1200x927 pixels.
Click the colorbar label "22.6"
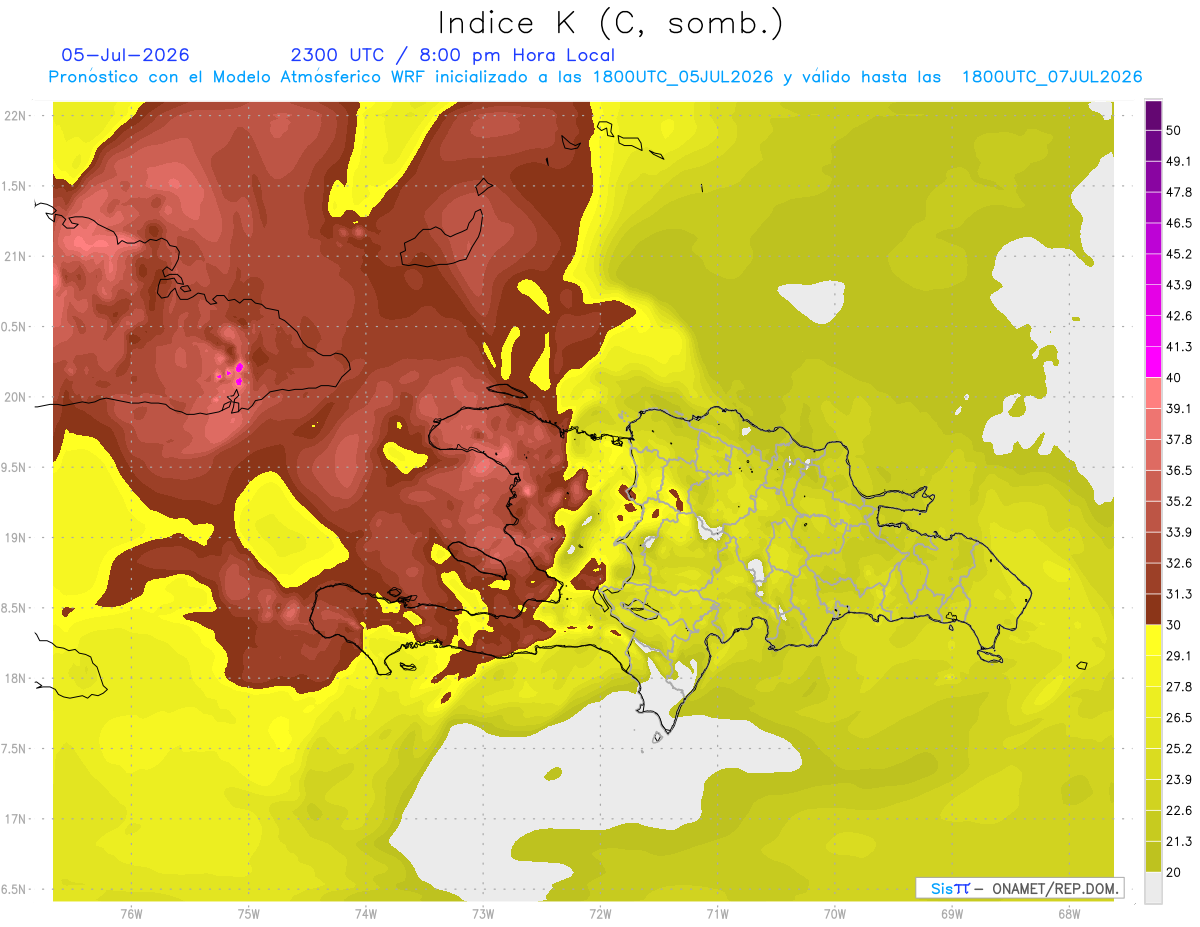coord(1178,811)
